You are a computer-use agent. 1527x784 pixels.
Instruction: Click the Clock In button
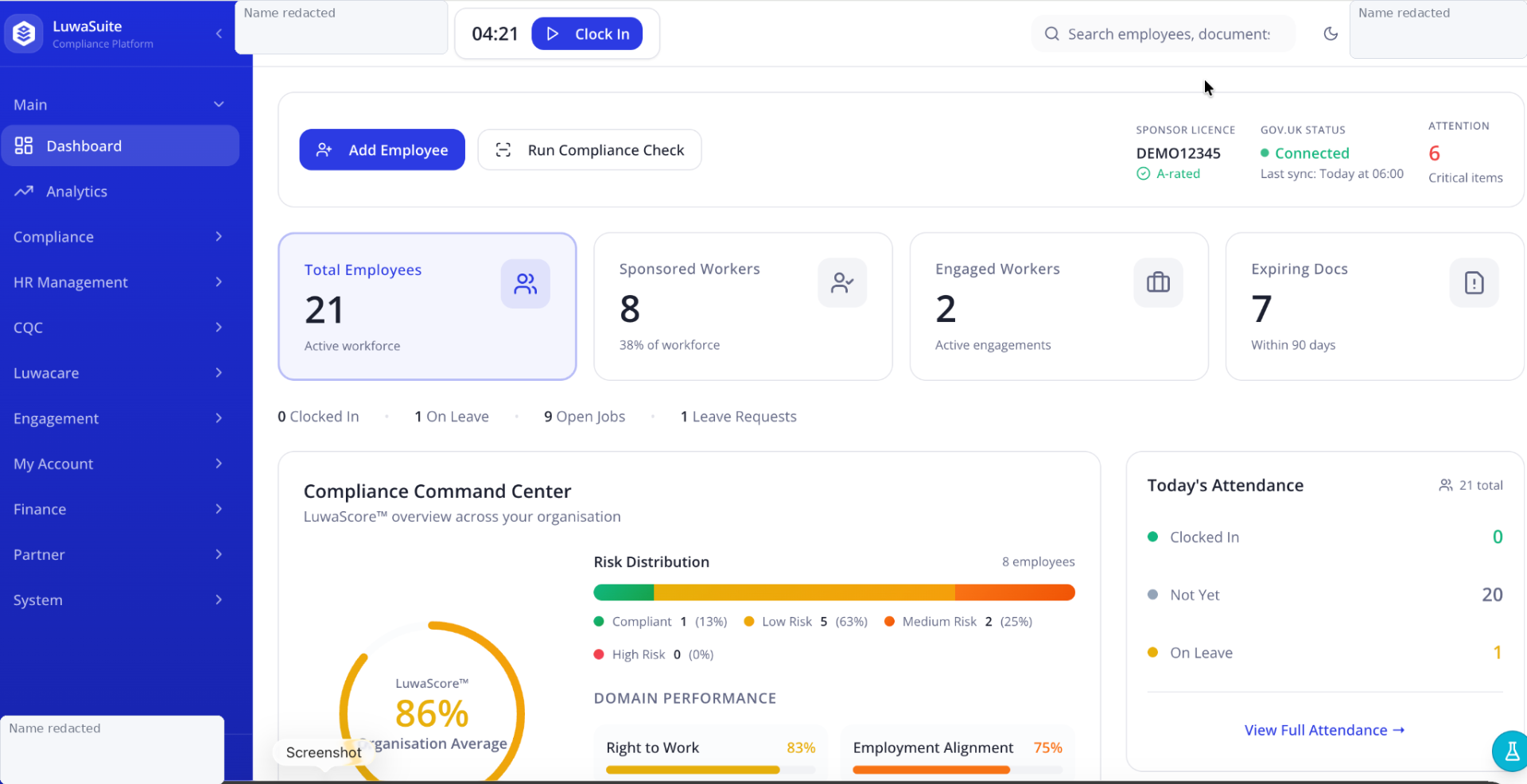click(587, 34)
